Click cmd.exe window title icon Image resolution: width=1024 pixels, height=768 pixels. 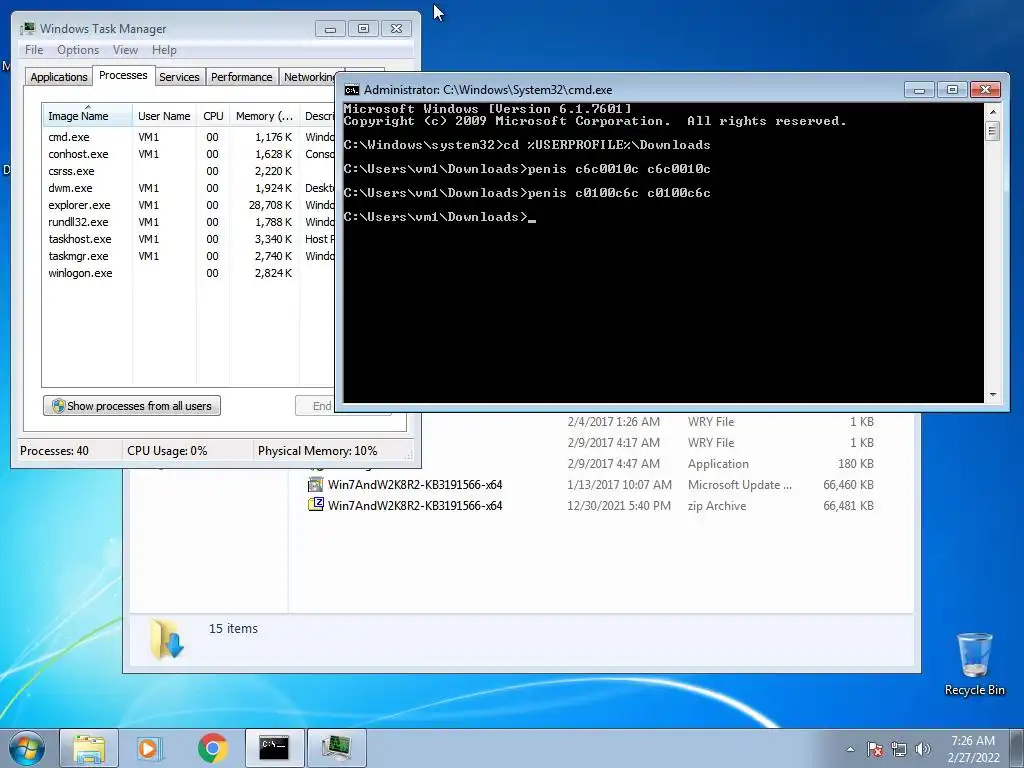click(352, 90)
